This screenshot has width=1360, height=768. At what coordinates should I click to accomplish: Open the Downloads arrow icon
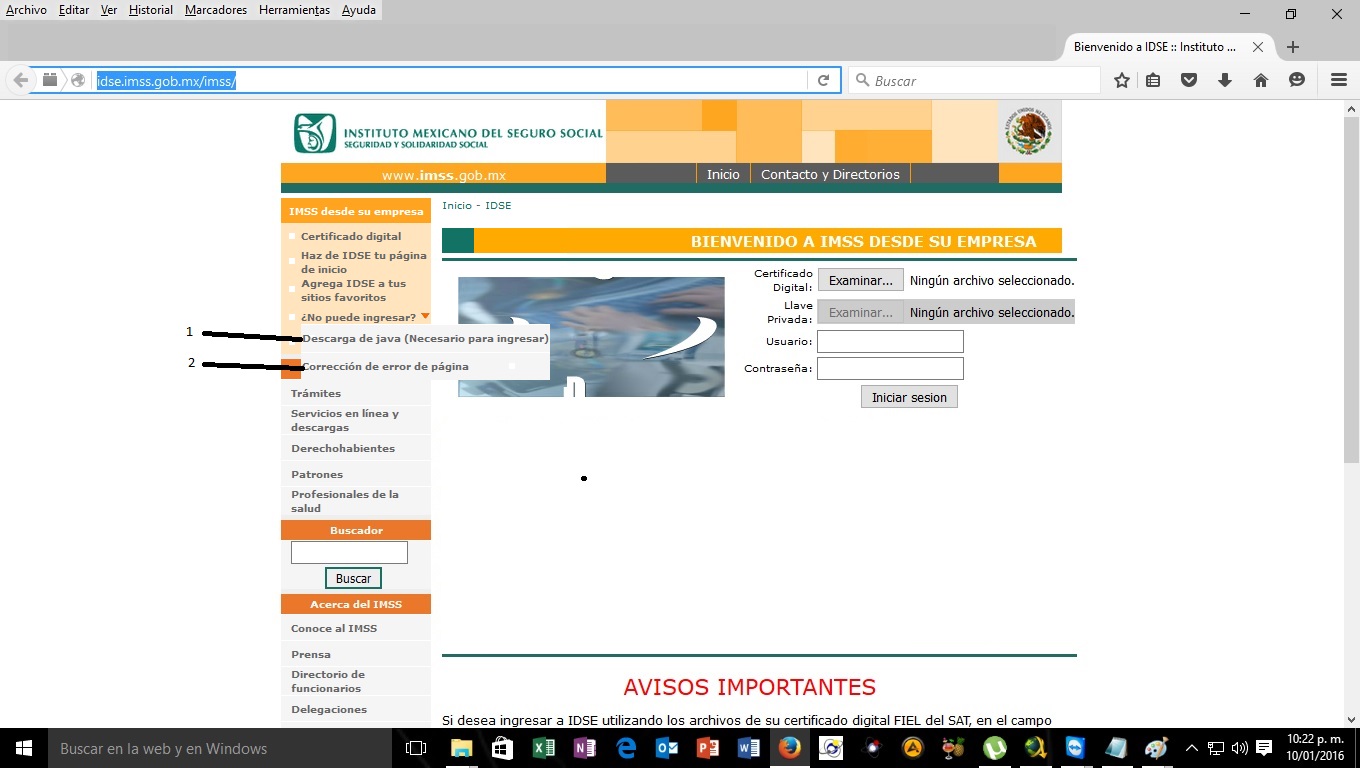[x=1225, y=81]
